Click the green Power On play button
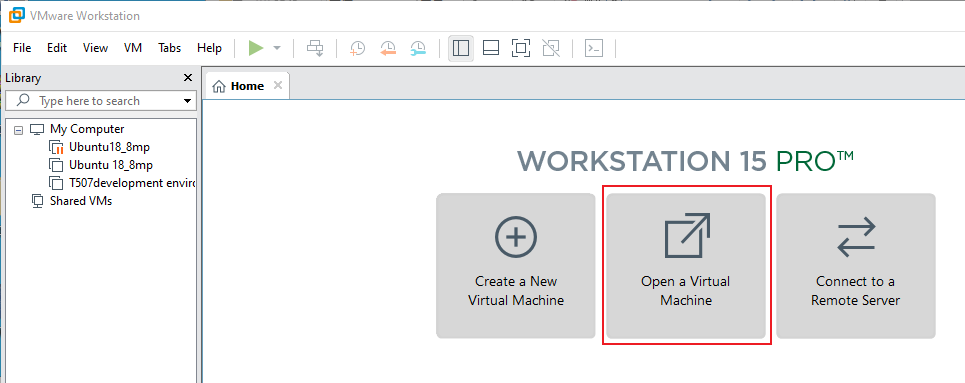The width and height of the screenshot is (965, 383). point(256,48)
